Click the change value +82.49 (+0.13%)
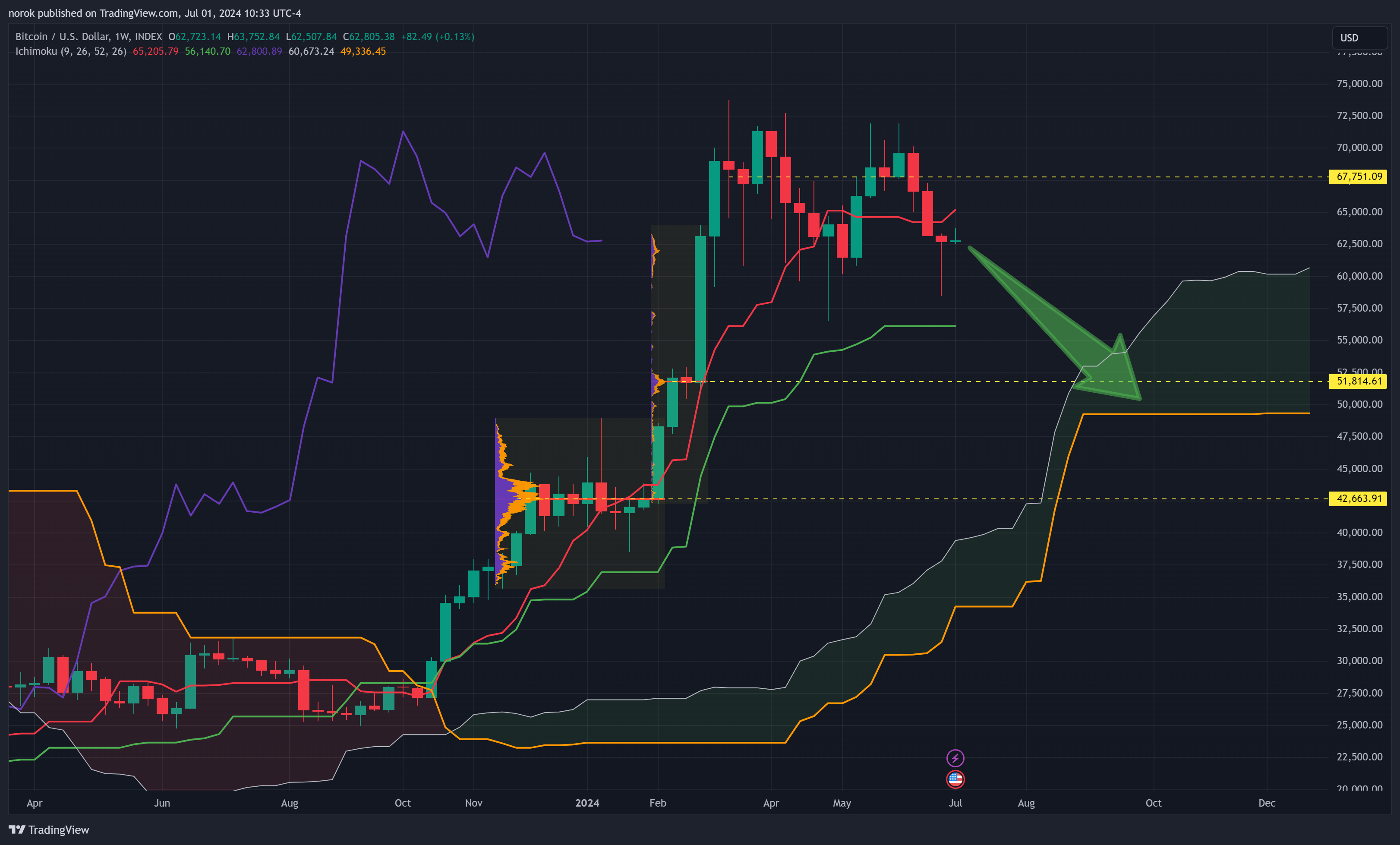 [x=438, y=36]
